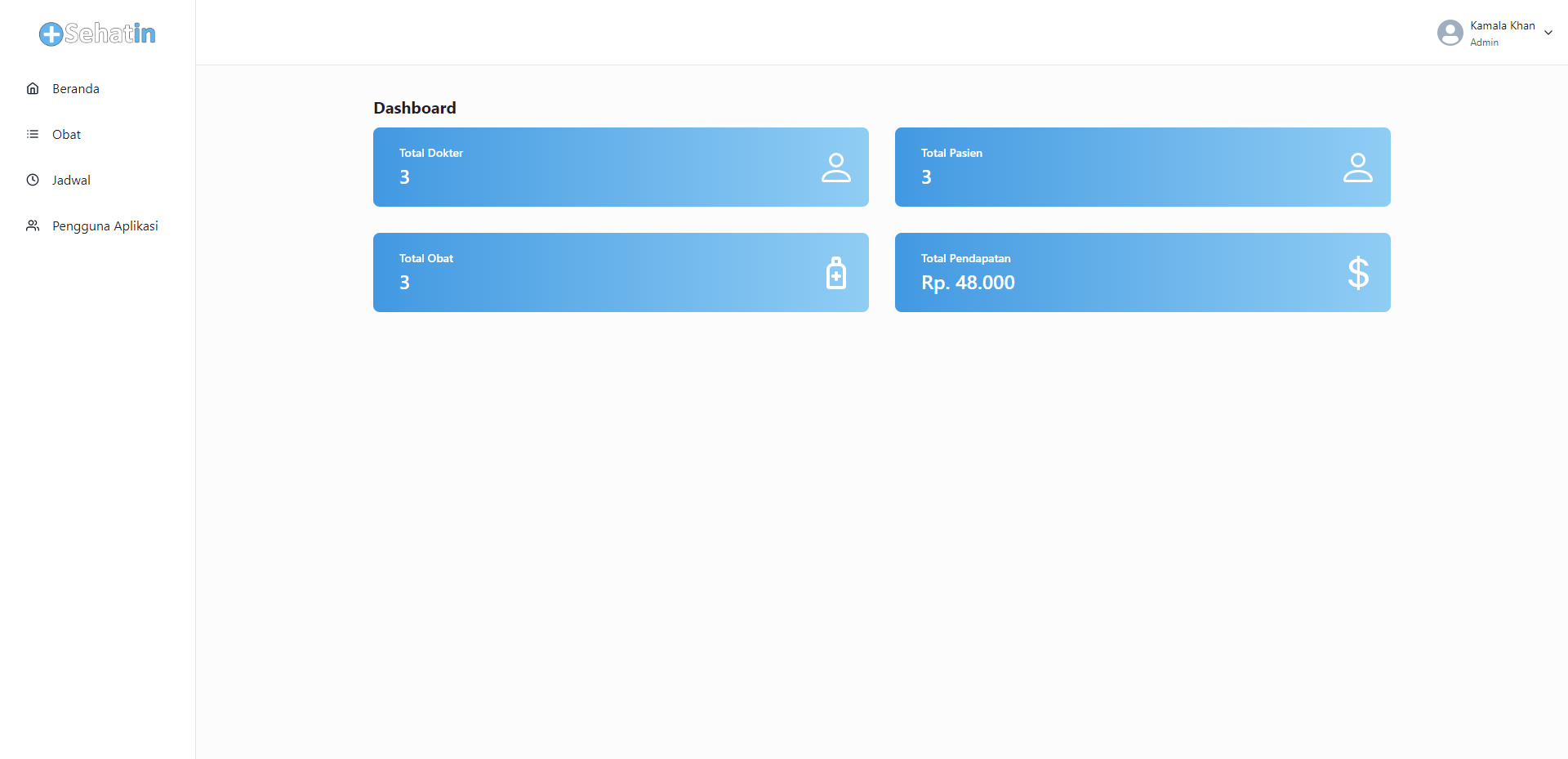Viewport: 1568px width, 759px height.
Task: Click the medicine bottle icon in Total Obat card
Action: point(836,273)
